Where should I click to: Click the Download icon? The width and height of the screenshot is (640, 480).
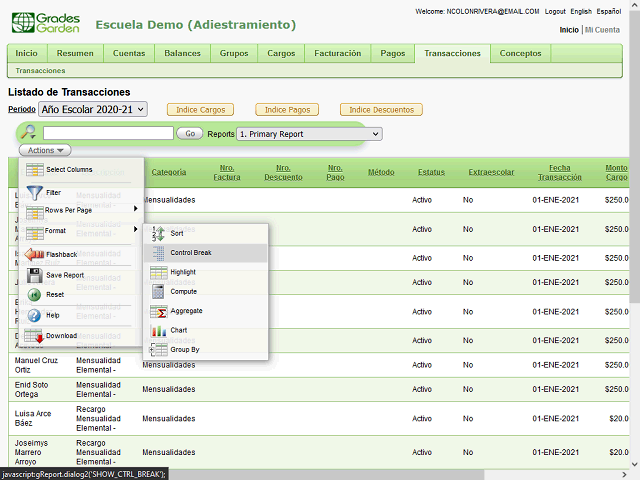click(x=34, y=336)
